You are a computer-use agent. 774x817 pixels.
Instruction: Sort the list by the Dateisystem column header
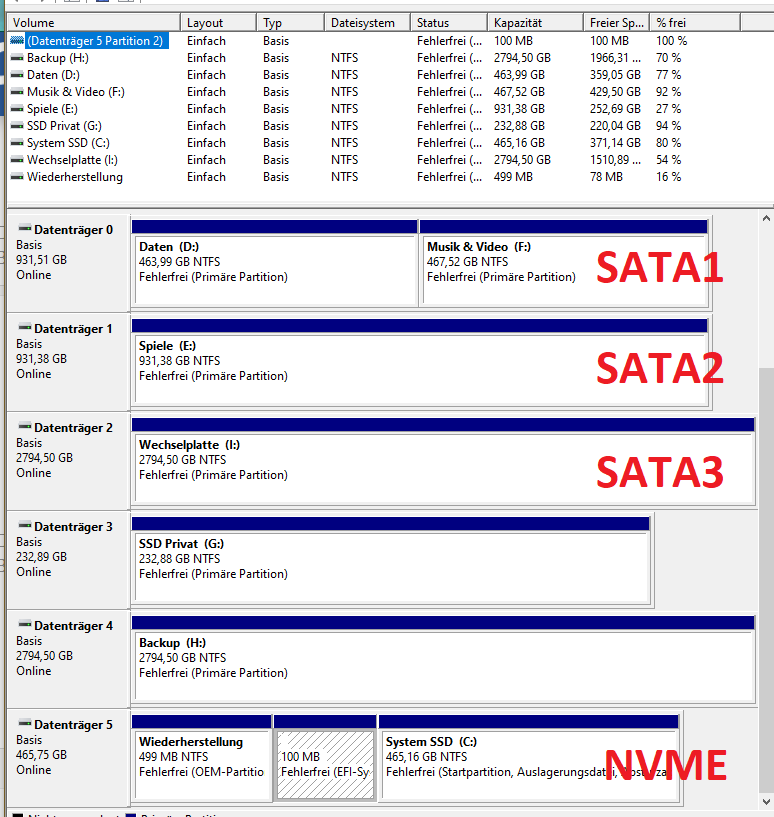tap(367, 23)
